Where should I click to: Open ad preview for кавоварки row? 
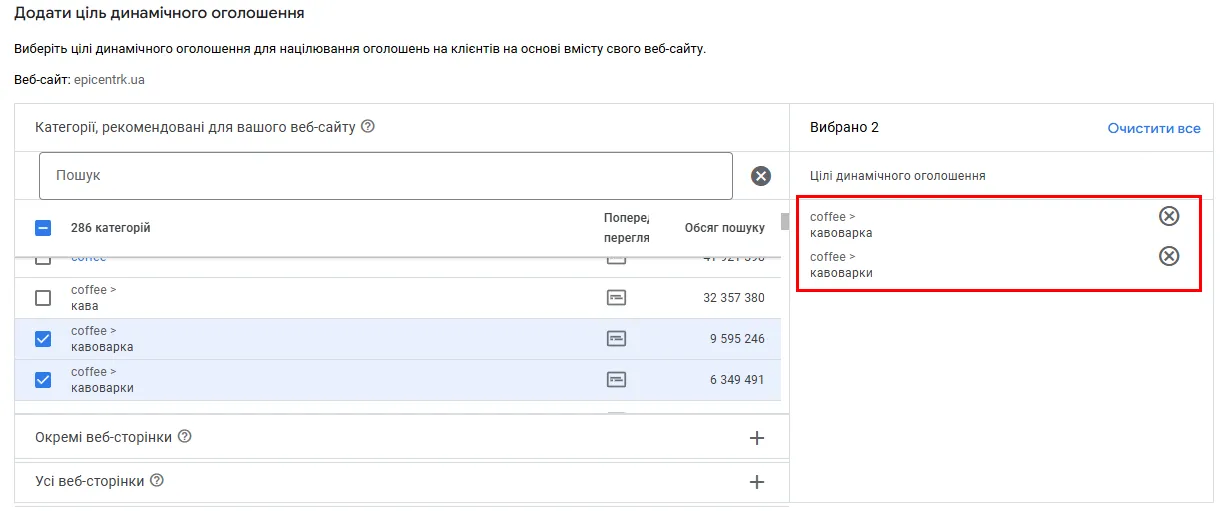coord(617,380)
